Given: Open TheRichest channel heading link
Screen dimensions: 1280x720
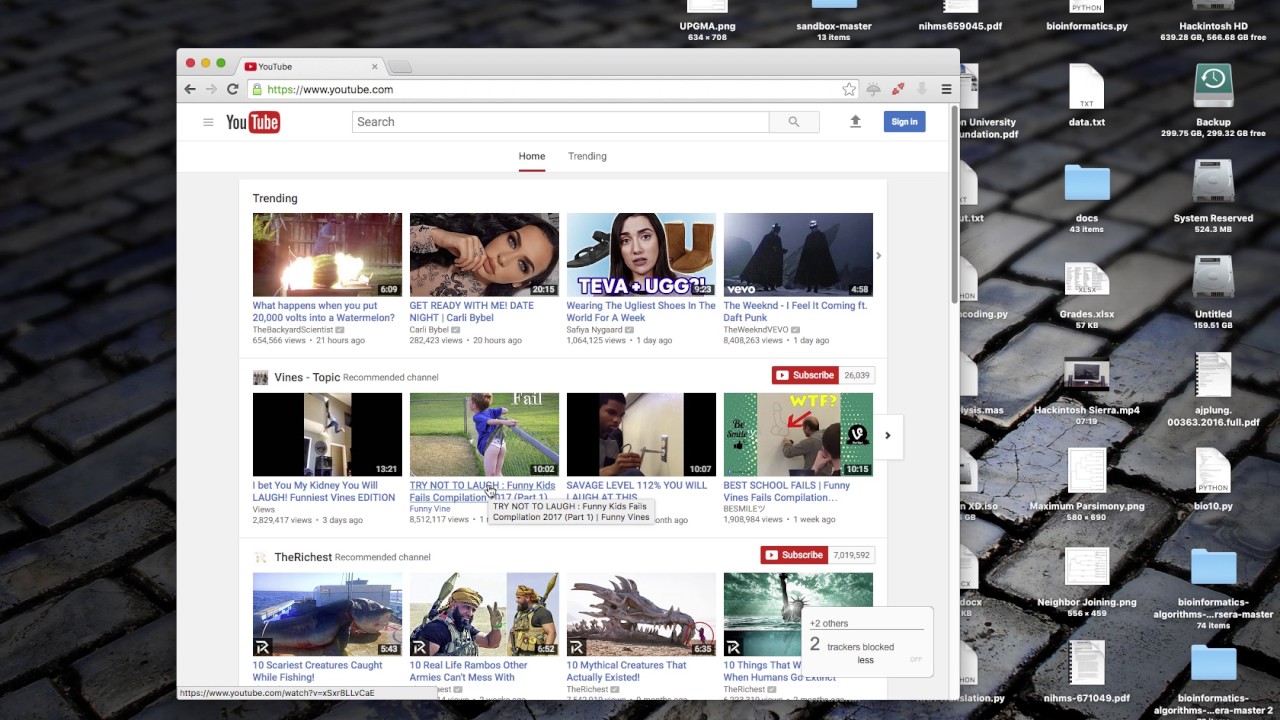Looking at the screenshot, I should [x=303, y=557].
